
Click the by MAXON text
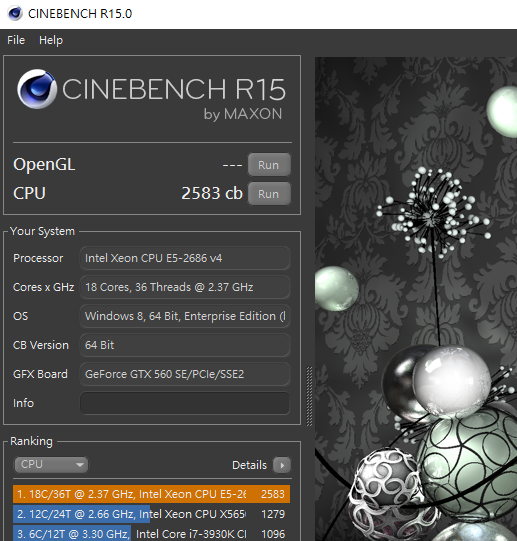(243, 114)
